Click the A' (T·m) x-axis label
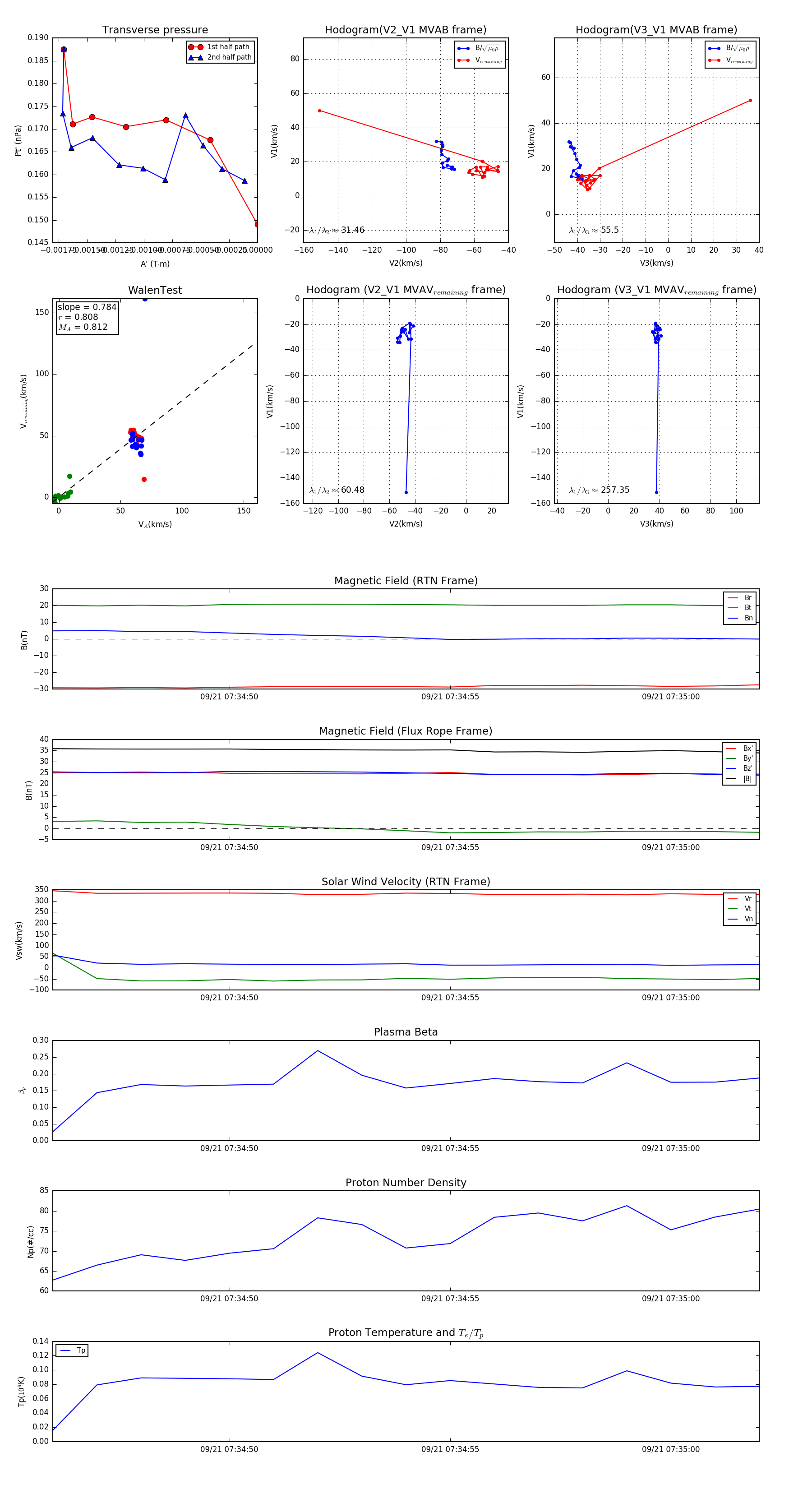Viewport: 812px width, 1489px height. point(155,264)
